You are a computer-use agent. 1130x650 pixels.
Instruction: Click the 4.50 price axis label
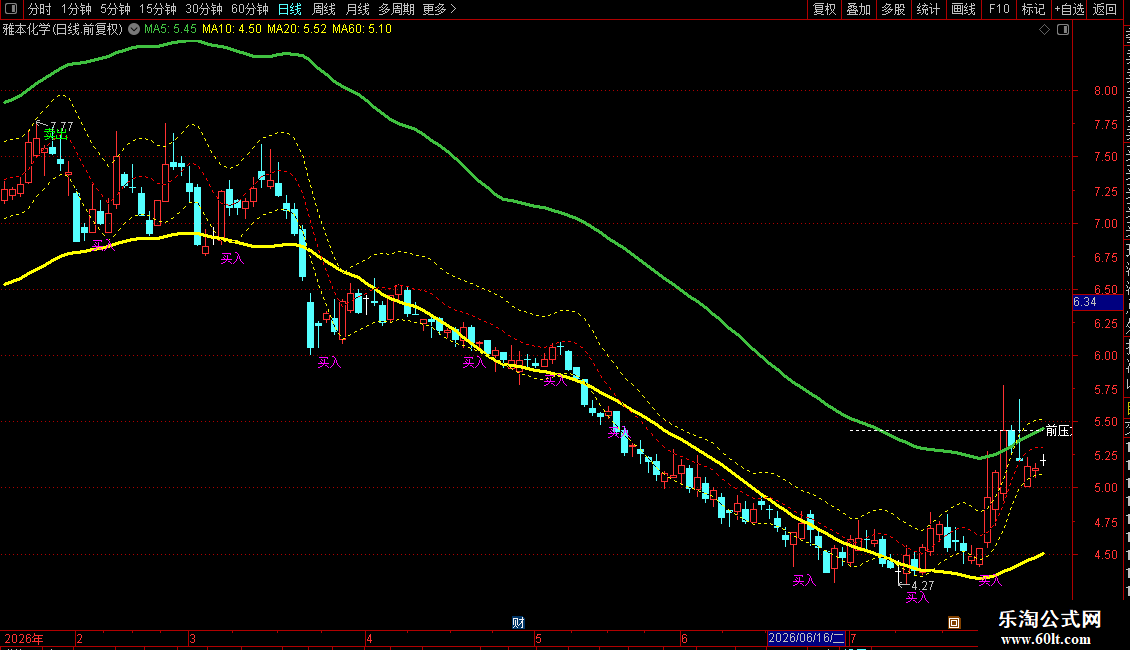(1105, 555)
